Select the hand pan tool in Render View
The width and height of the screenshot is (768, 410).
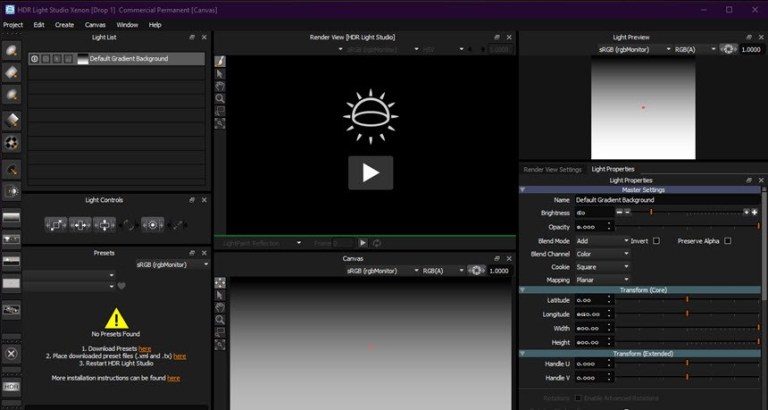pos(220,86)
